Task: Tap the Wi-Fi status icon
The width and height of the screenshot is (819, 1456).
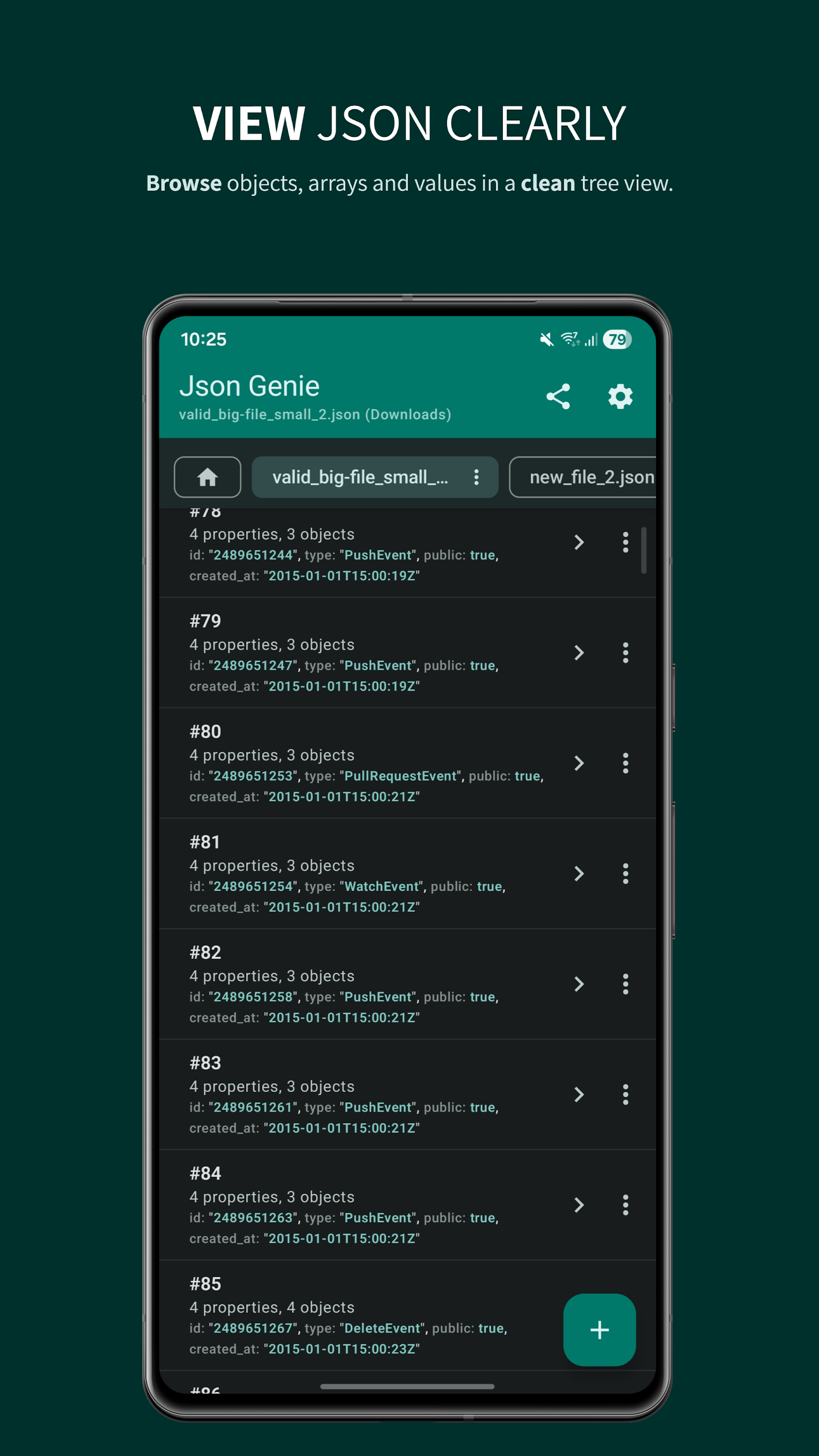Action: 570,339
